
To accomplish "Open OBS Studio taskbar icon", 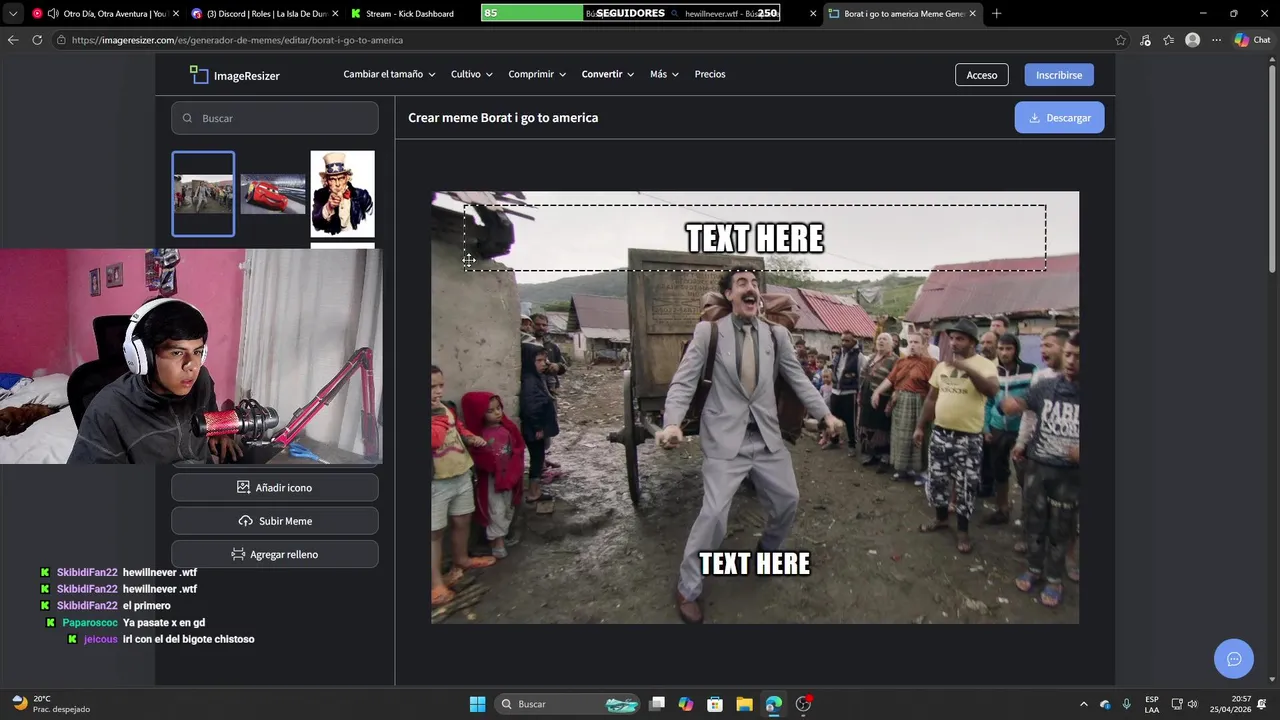I will pos(803,704).
